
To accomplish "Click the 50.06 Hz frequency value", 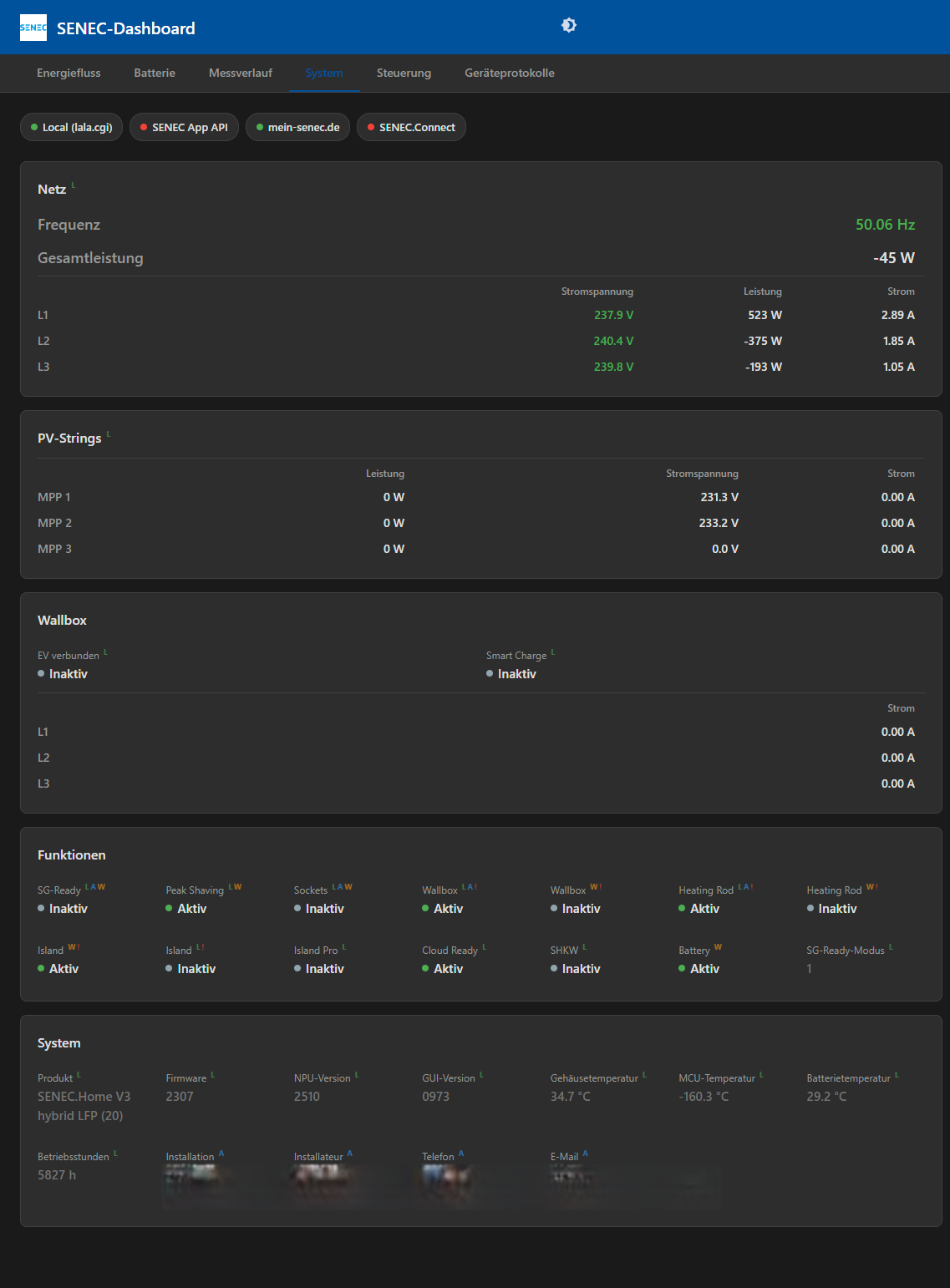I will (x=885, y=225).
